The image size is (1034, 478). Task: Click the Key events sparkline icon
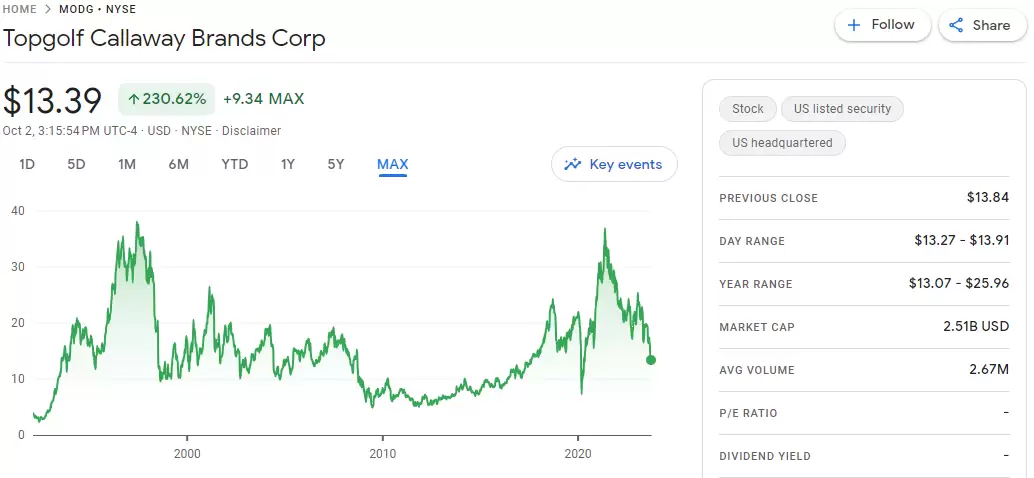[x=573, y=165]
